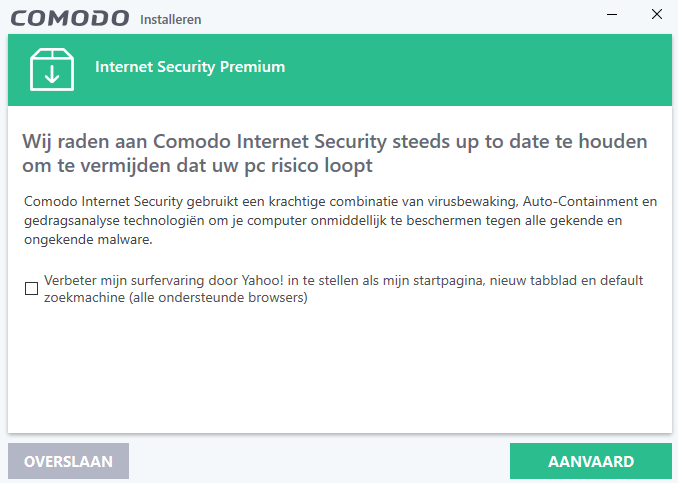This screenshot has height=483, width=678.
Task: Tick the Yahoo! startpagina checkbox
Action: 32,289
